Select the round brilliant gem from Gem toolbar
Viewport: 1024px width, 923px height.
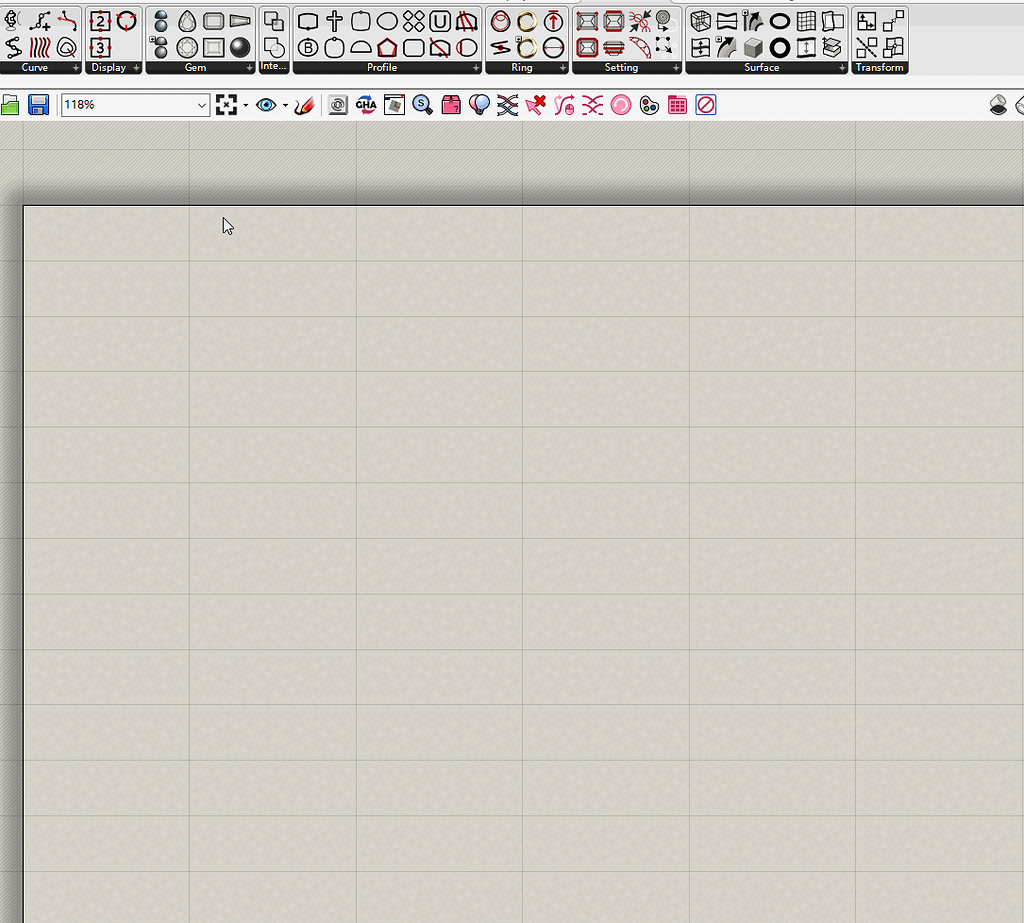186,45
